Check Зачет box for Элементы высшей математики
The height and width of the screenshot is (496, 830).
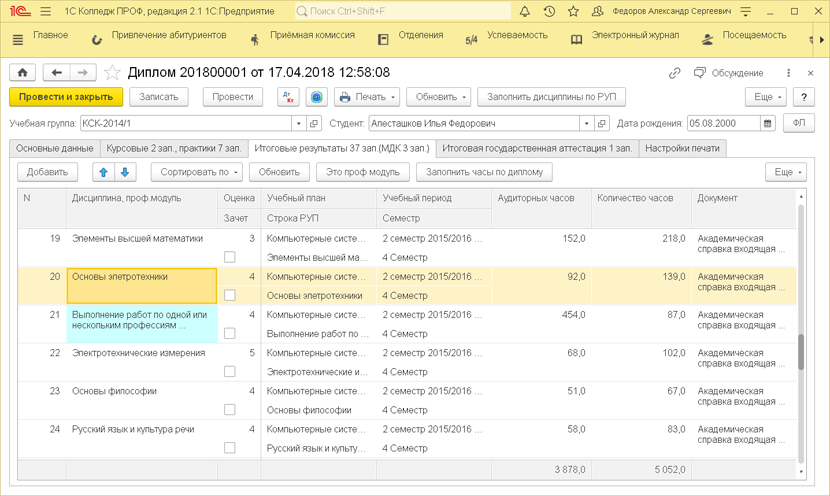coord(230,258)
